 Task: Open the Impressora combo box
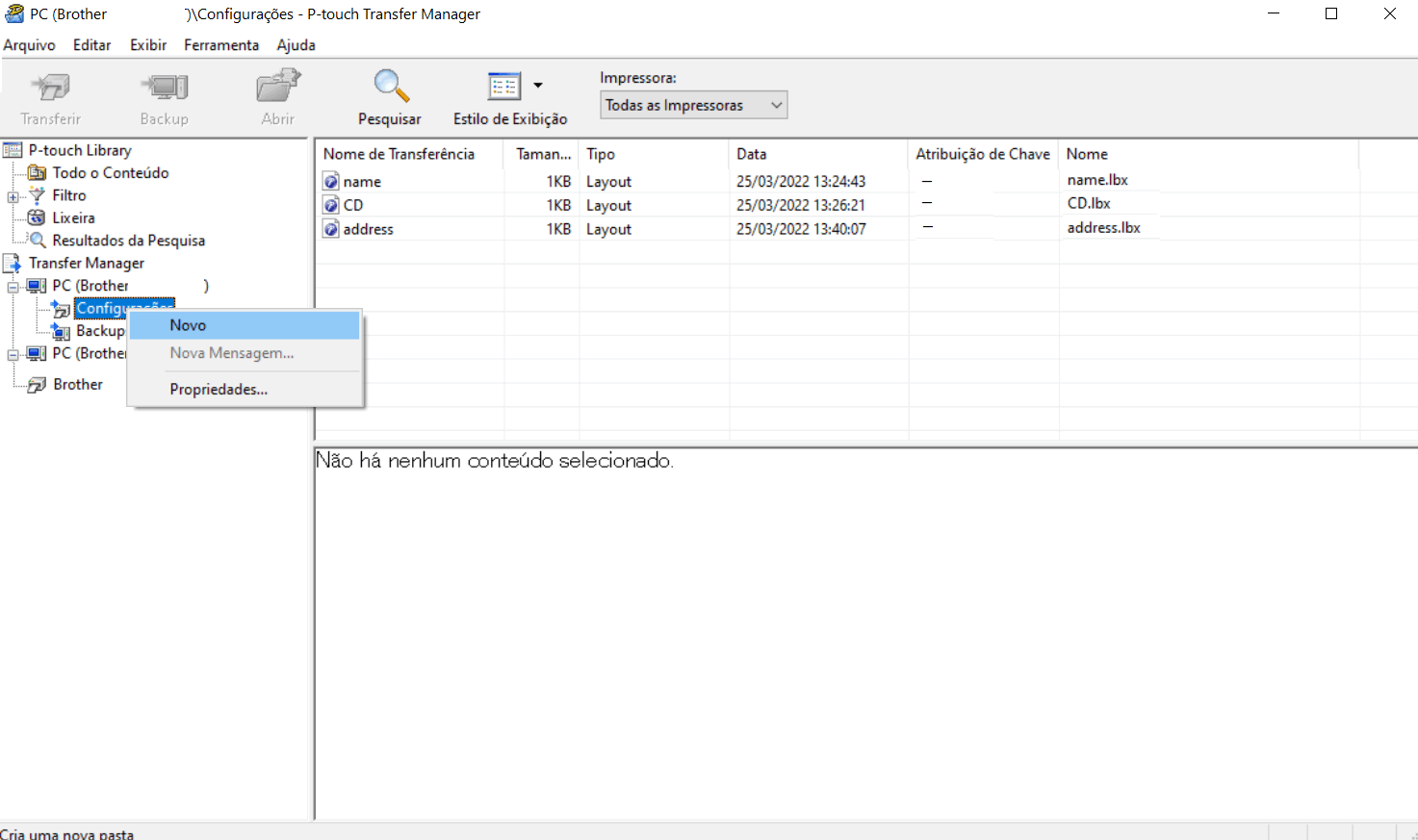[694, 105]
